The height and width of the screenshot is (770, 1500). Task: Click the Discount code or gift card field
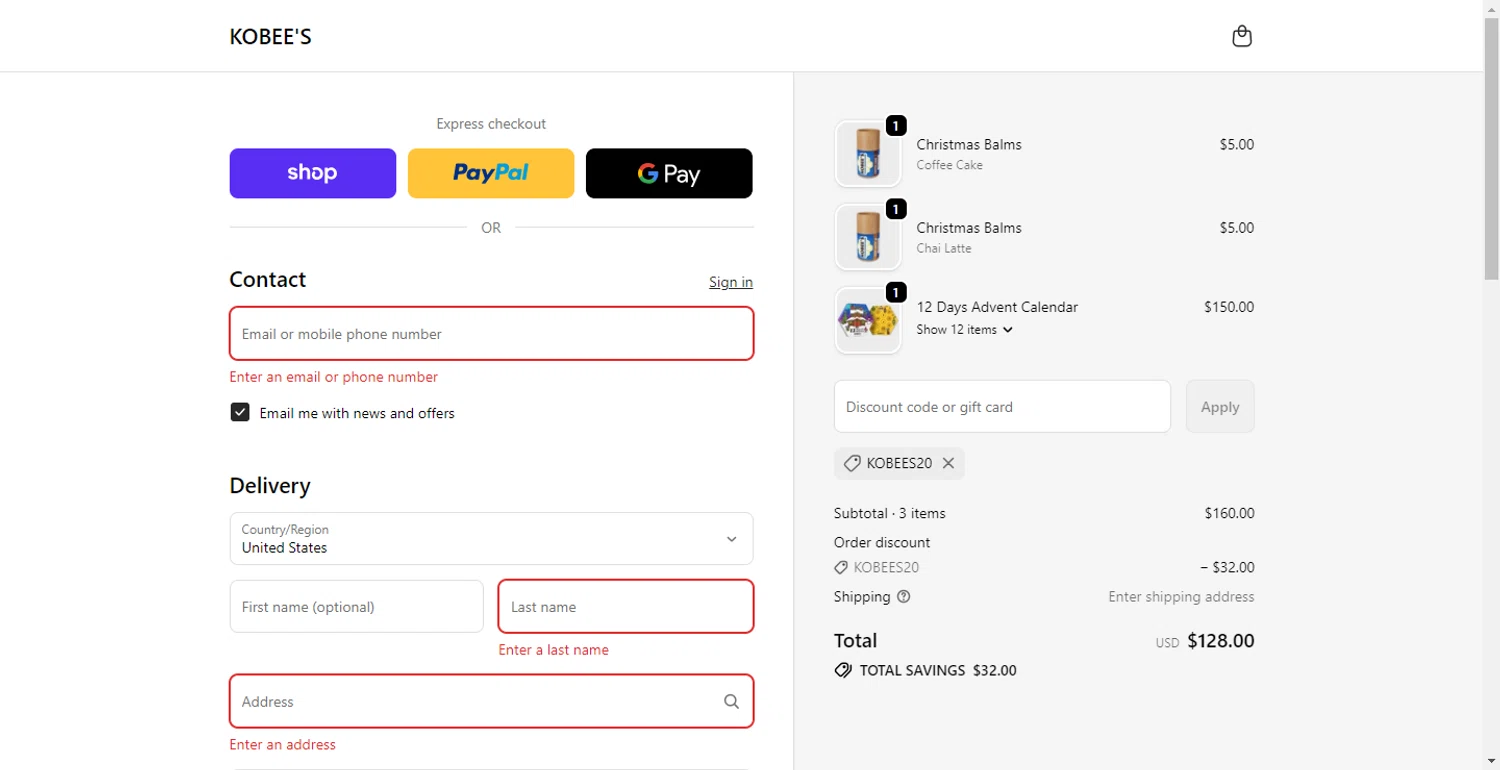pos(1002,406)
